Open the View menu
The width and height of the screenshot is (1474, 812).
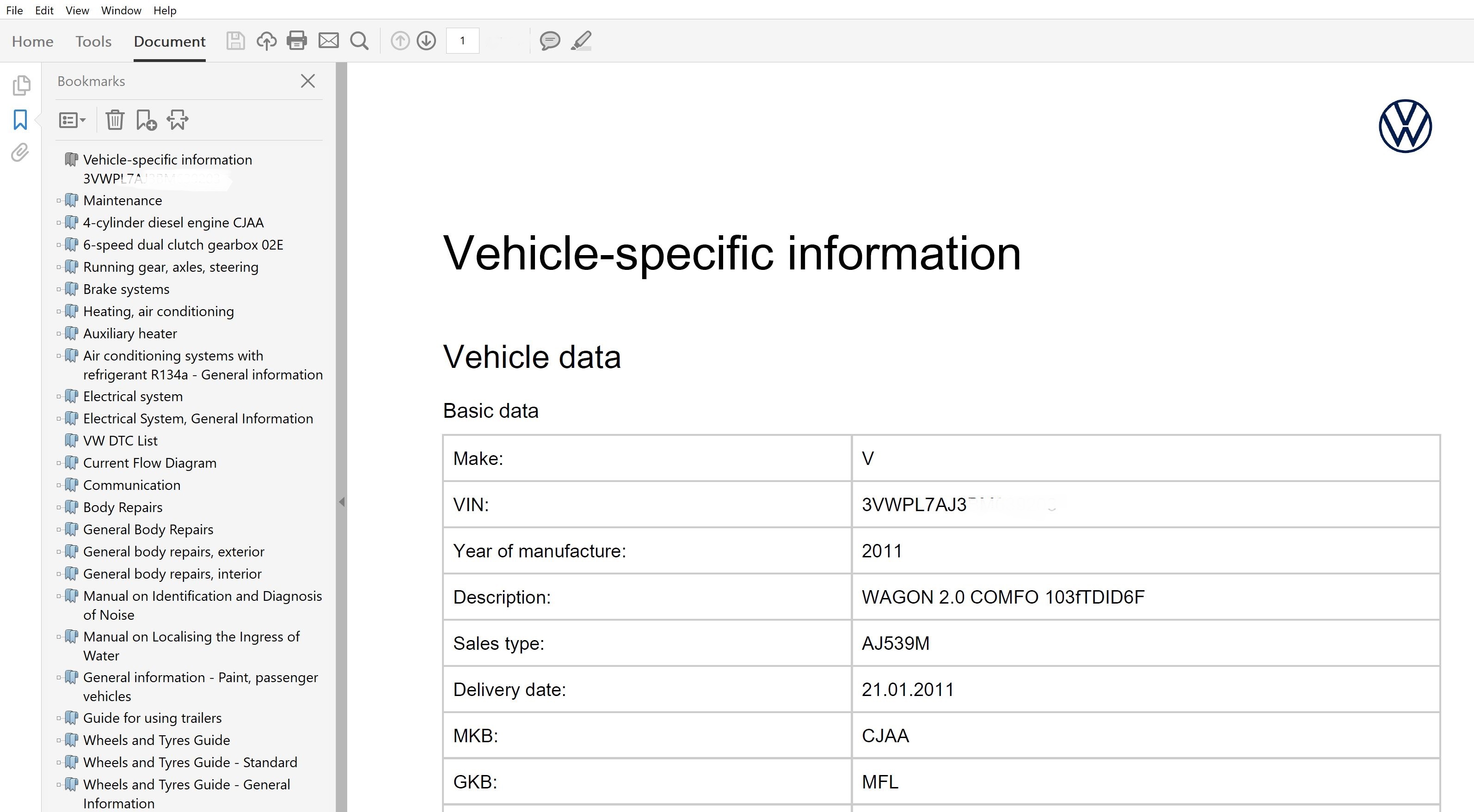(x=76, y=10)
